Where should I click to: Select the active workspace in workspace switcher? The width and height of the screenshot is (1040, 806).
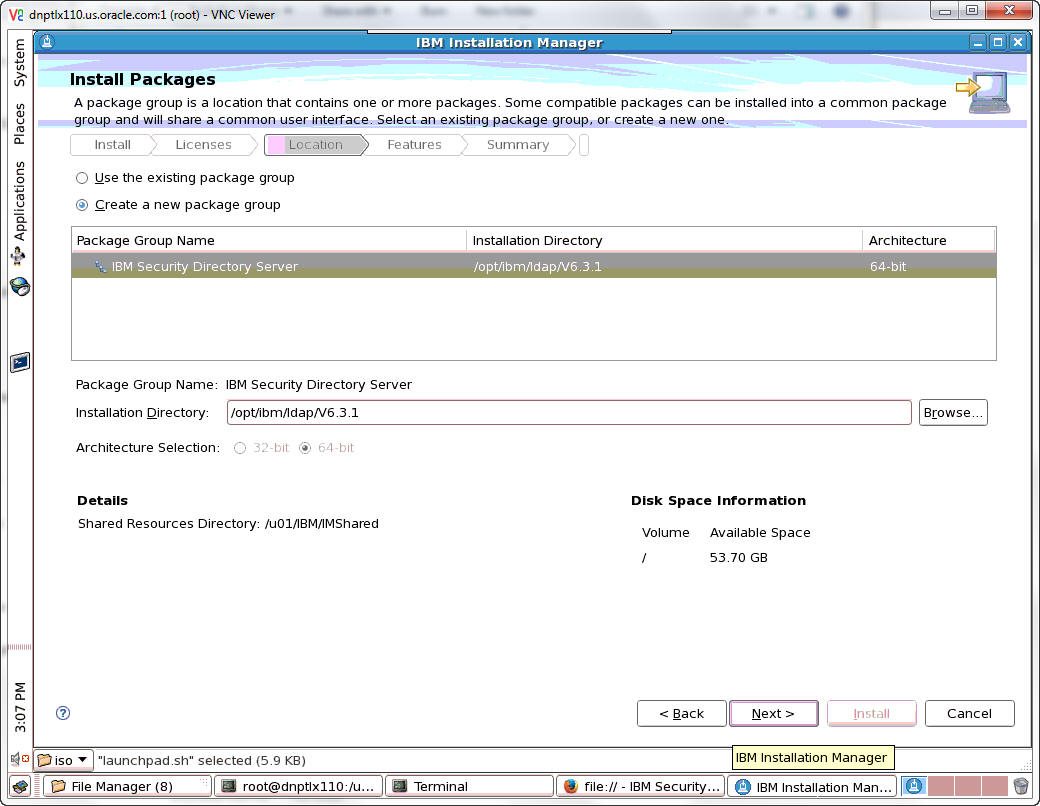pyautogui.click(x=914, y=787)
